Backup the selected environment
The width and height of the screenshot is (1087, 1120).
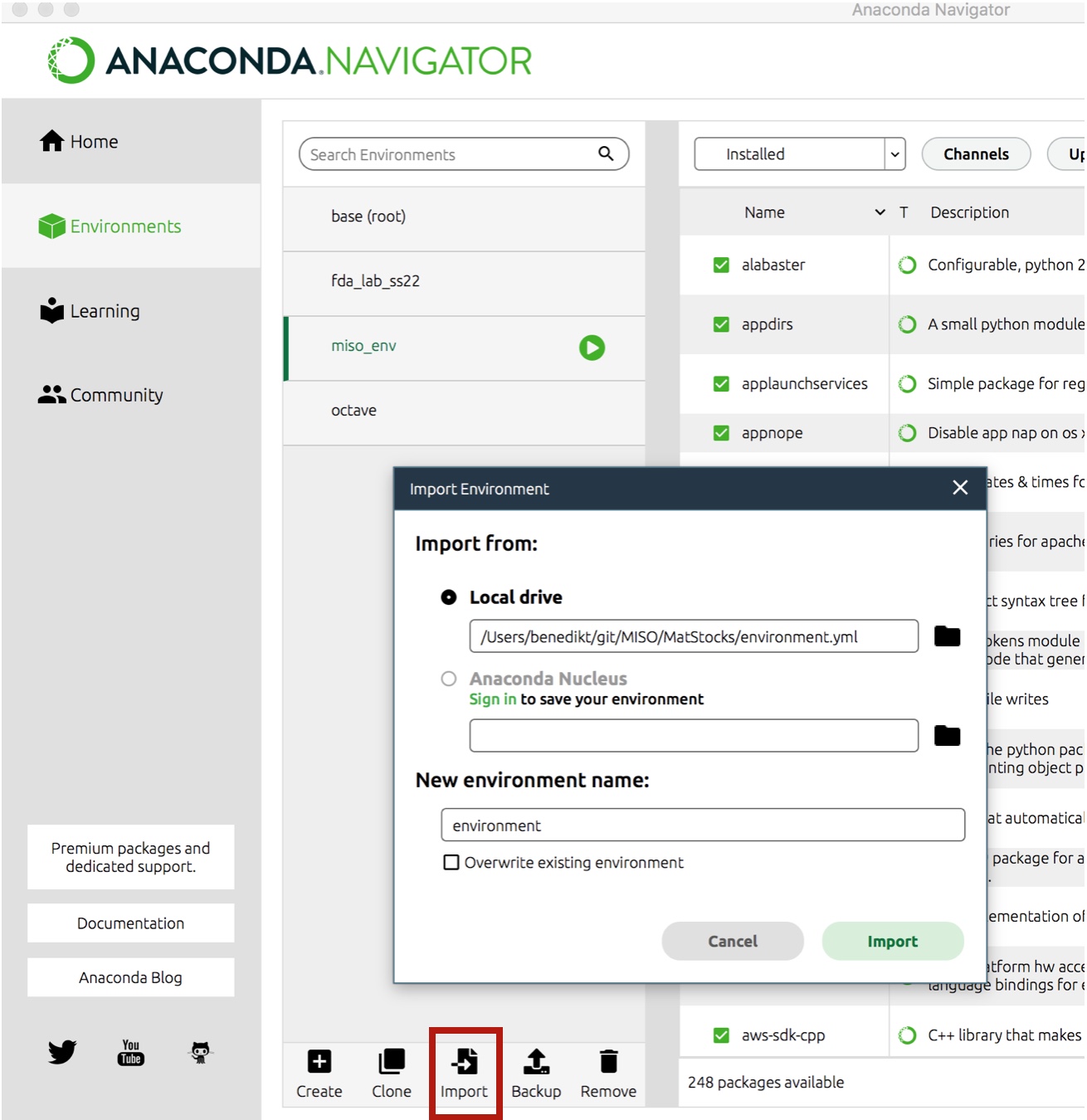click(536, 1074)
